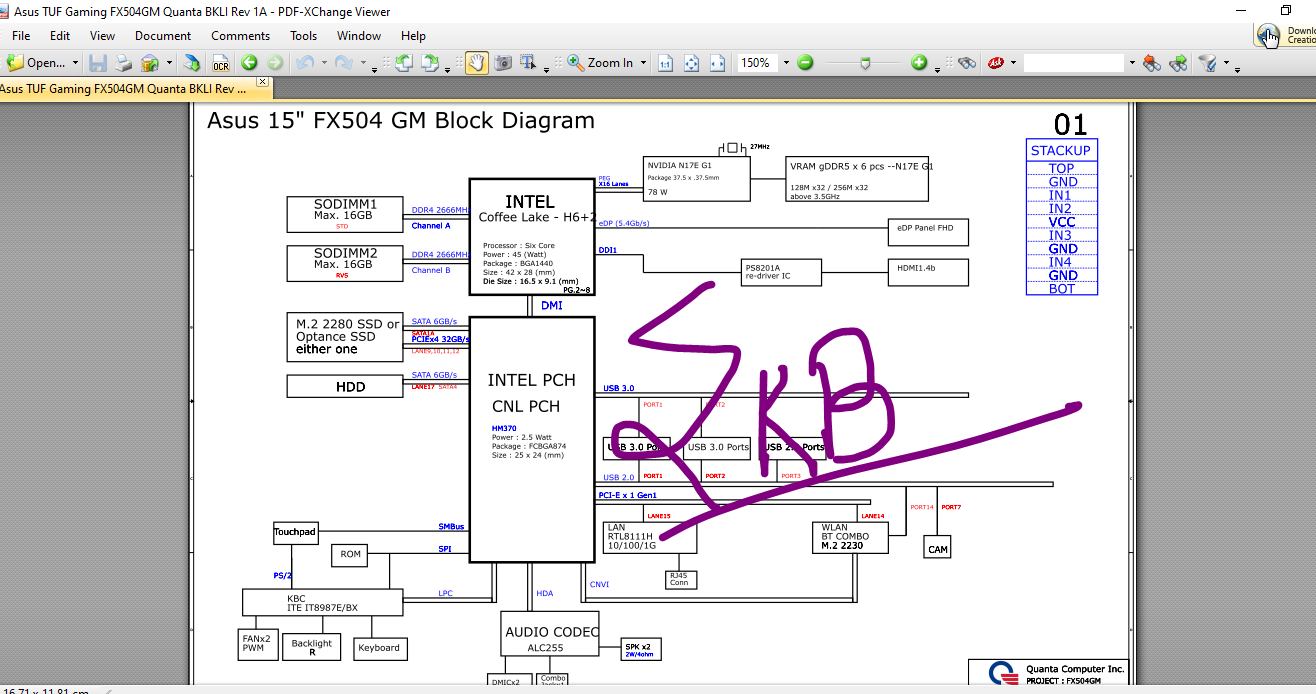This screenshot has width=1316, height=694.
Task: Expand the Zoom In tool dropdown
Action: pyautogui.click(x=643, y=63)
